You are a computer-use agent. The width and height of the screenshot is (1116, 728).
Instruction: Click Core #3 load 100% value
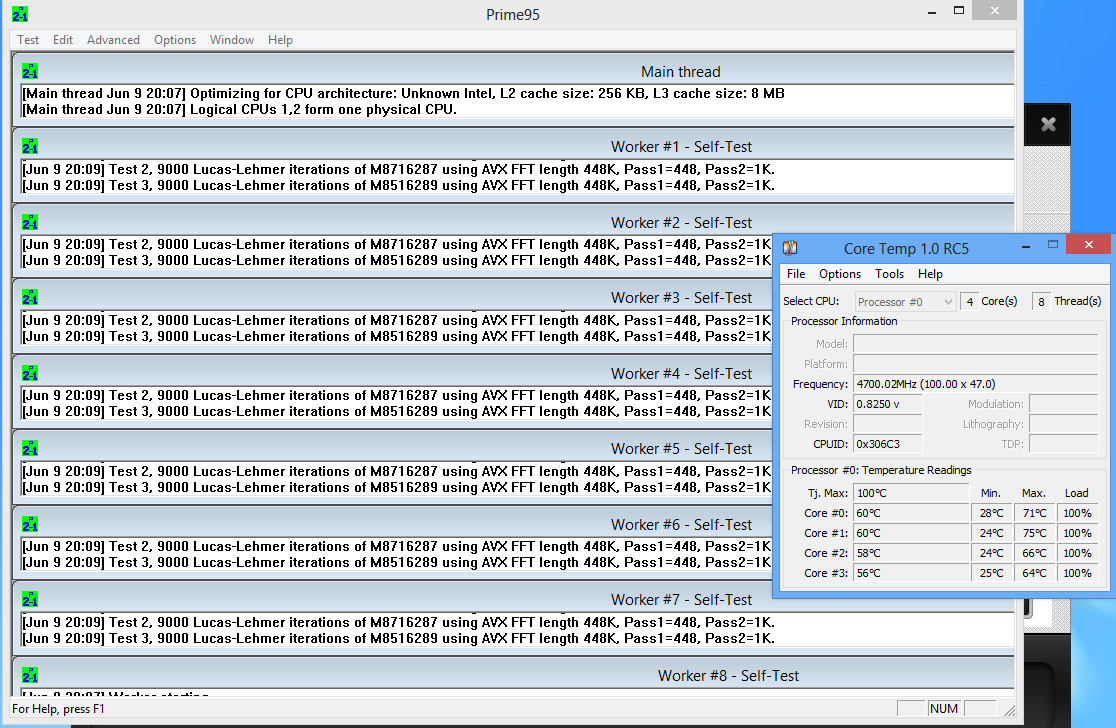[1077, 573]
